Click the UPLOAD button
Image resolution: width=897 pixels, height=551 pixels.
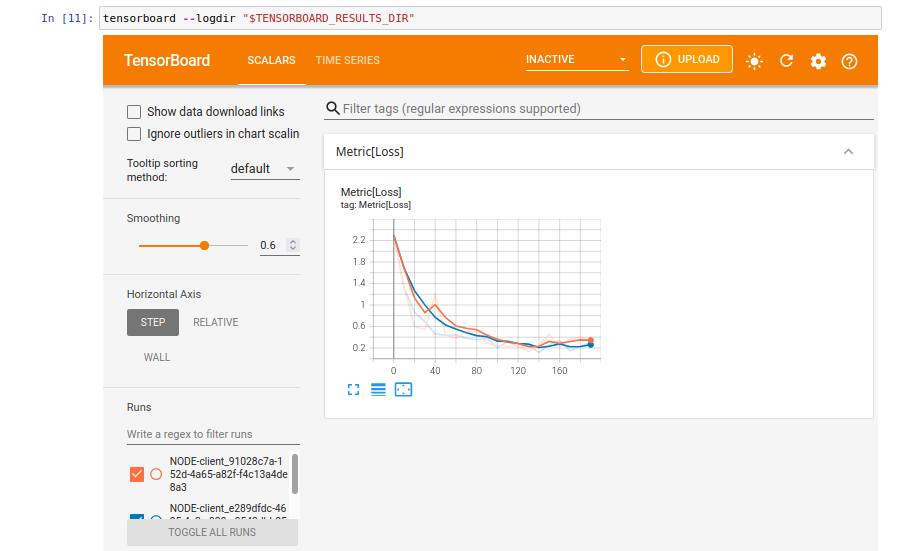coord(686,60)
